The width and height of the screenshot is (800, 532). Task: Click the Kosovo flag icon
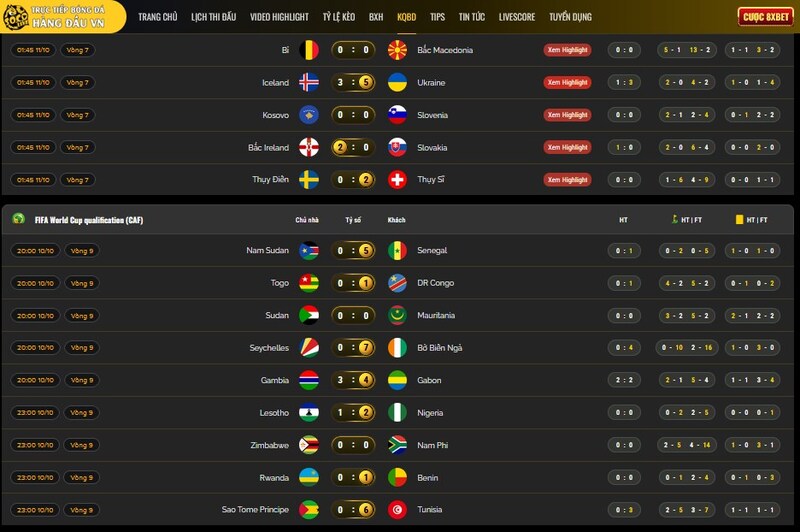click(309, 115)
